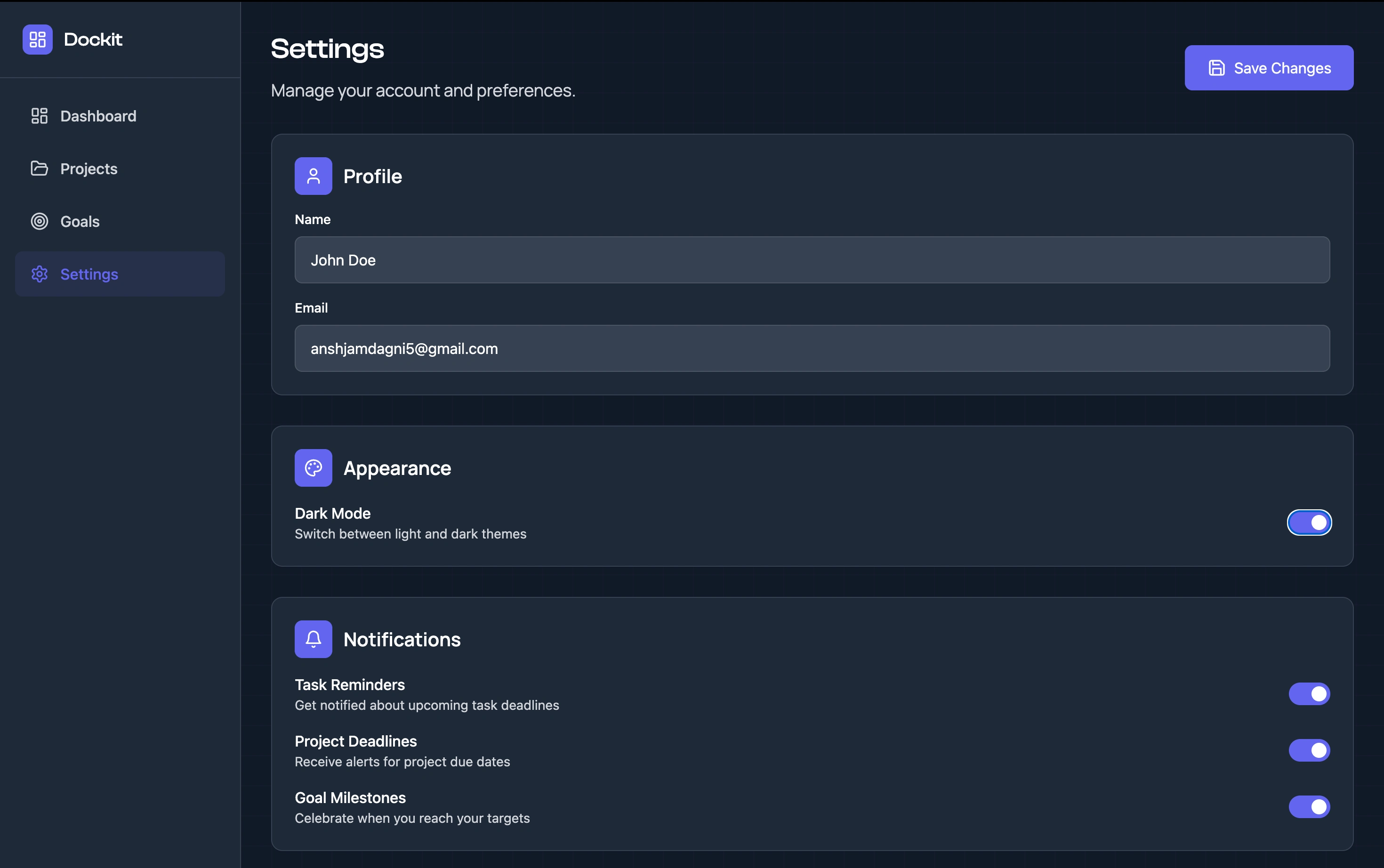1384x868 pixels.
Task: Click the Dockit logo icon
Action: coord(37,40)
